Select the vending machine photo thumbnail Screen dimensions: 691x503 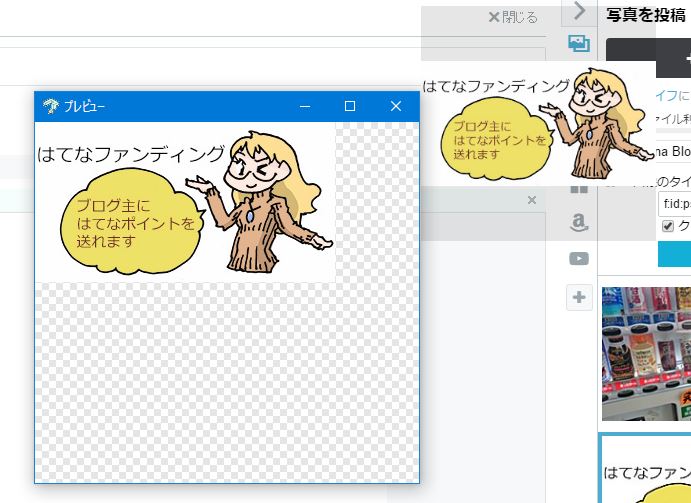[x=646, y=354]
